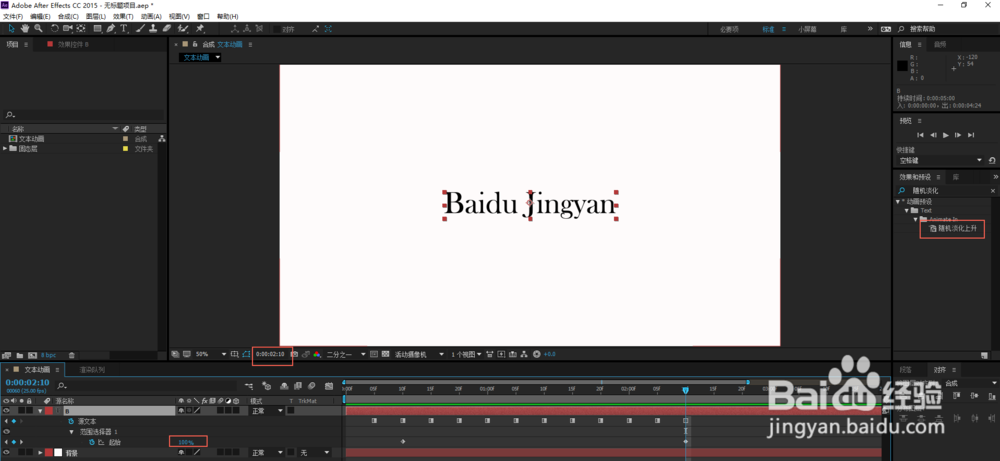
Task: Toggle 范围选择器 1 visibility eye
Action: (x=6, y=431)
